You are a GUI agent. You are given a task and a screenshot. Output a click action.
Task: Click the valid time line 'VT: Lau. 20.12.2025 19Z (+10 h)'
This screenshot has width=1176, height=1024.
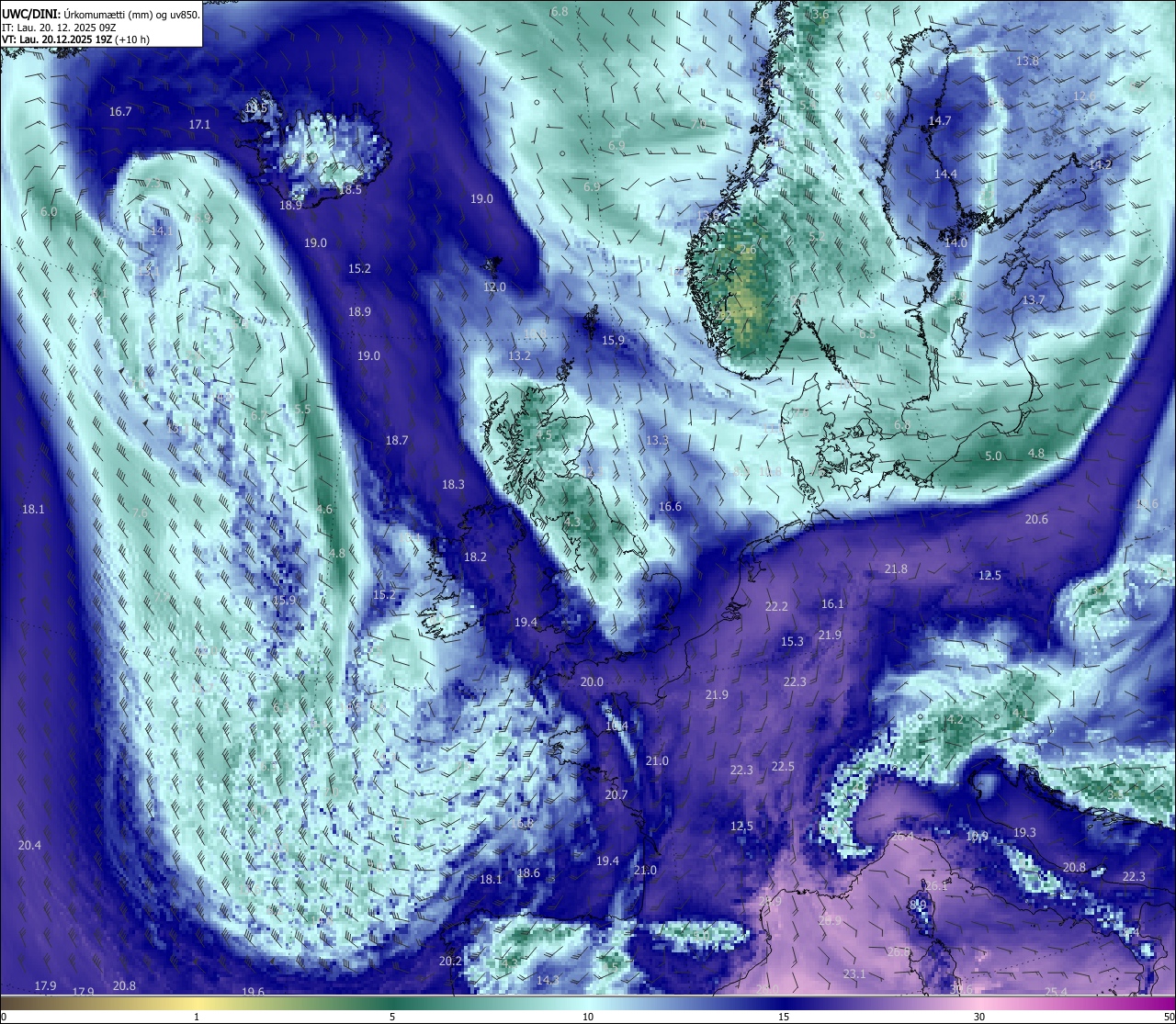point(75,39)
